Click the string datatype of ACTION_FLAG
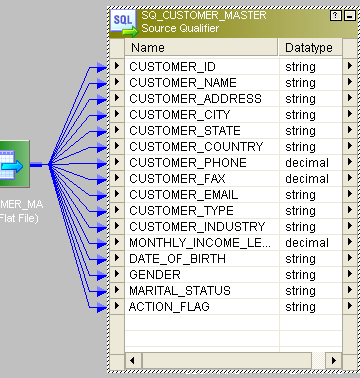This screenshot has width=360, height=378. pos(300,307)
